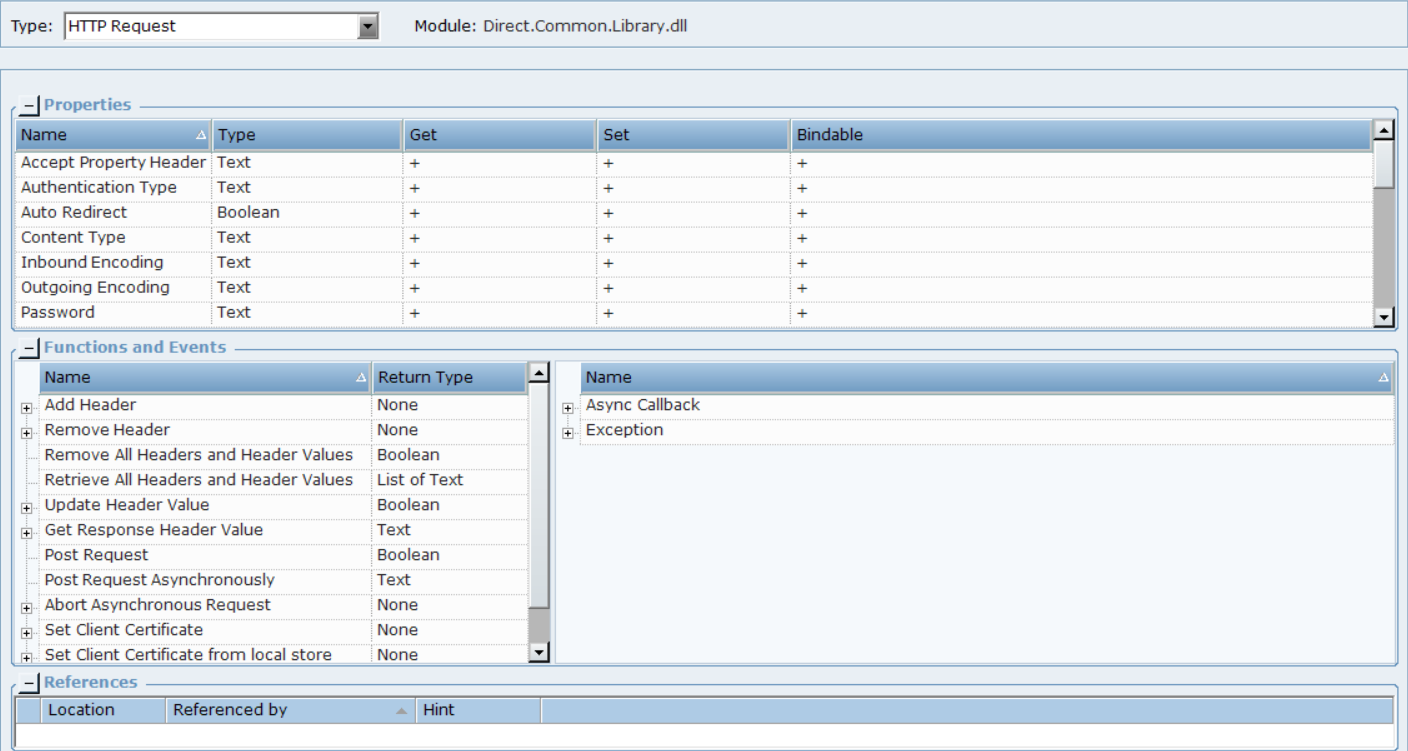Click the Properties scrollbar thumb
1408x751 pixels.
coord(1384,165)
